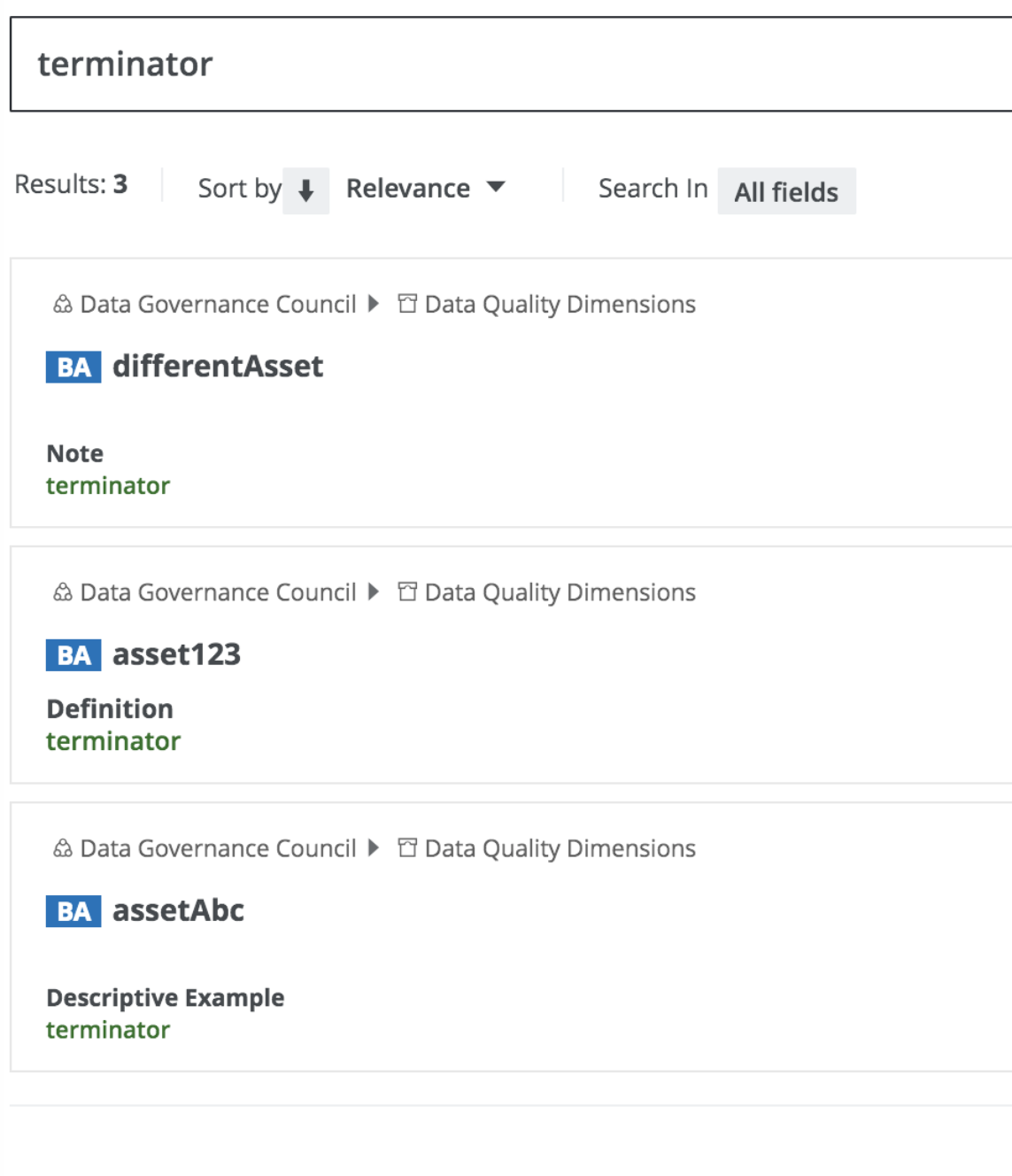
Task: Click BA badge next to differentAsset
Action: click(x=73, y=367)
